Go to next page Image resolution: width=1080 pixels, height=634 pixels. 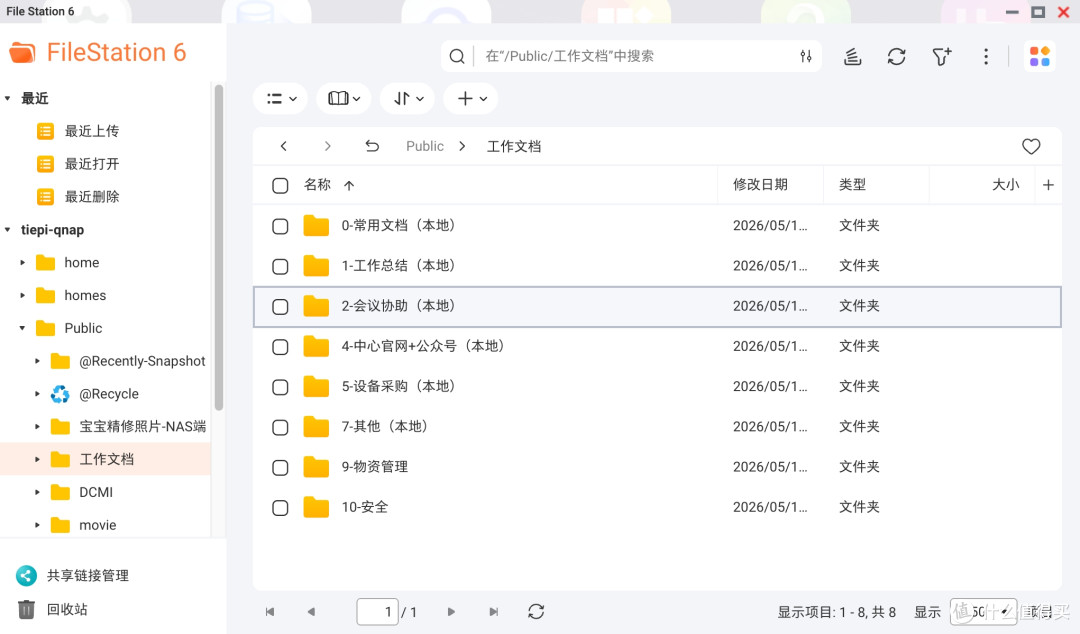click(x=451, y=611)
